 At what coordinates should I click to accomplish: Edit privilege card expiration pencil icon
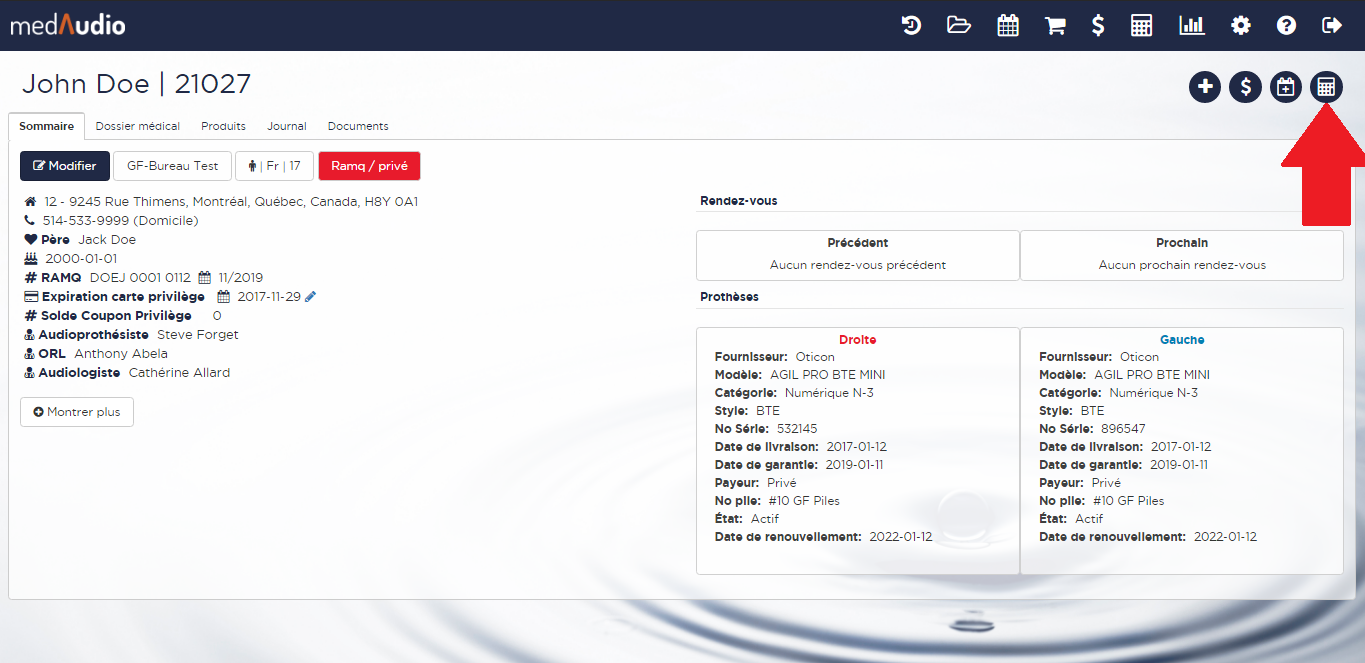click(310, 297)
